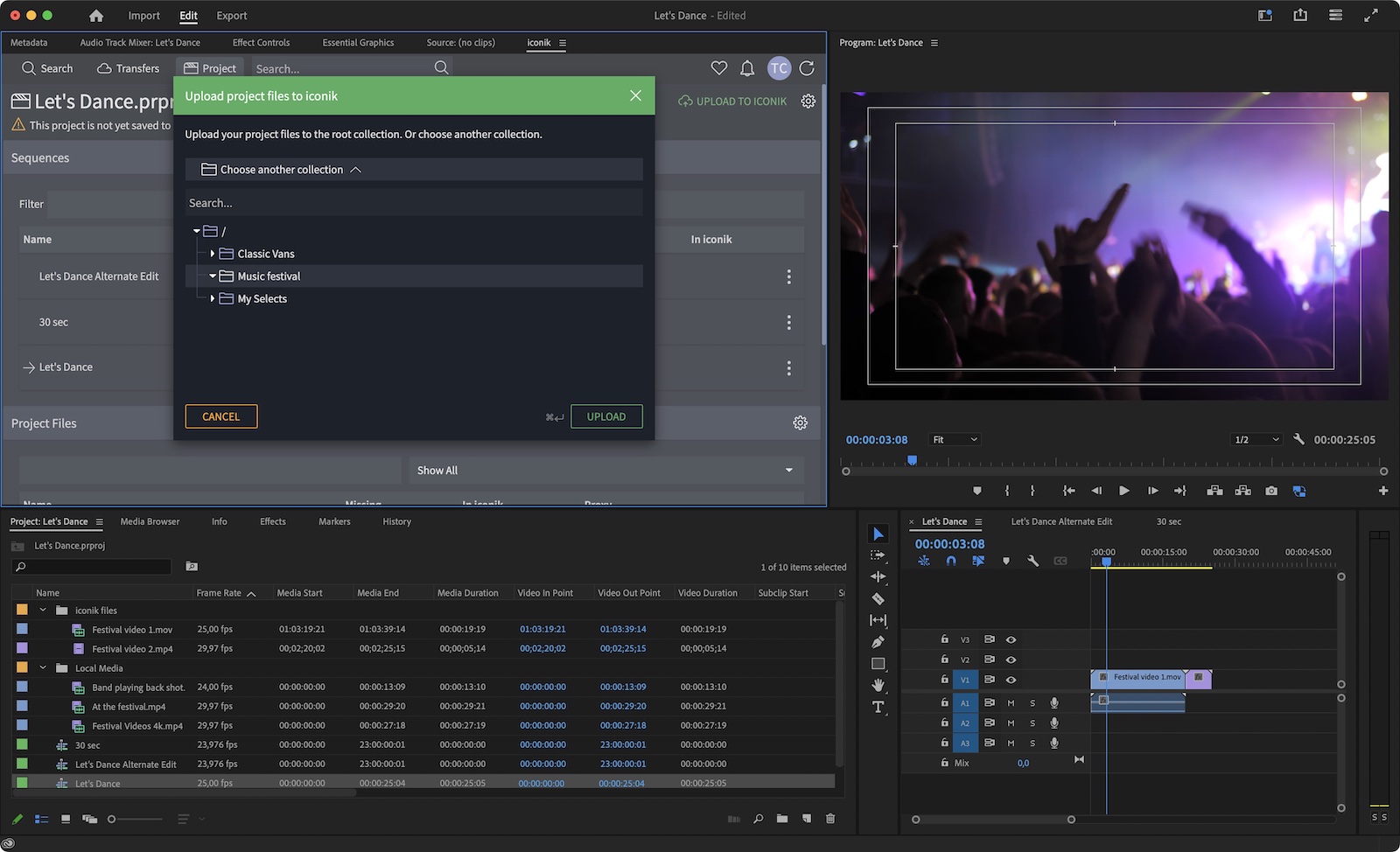Hide video track V1 with the eye toggle
1400x852 pixels.
(1011, 679)
